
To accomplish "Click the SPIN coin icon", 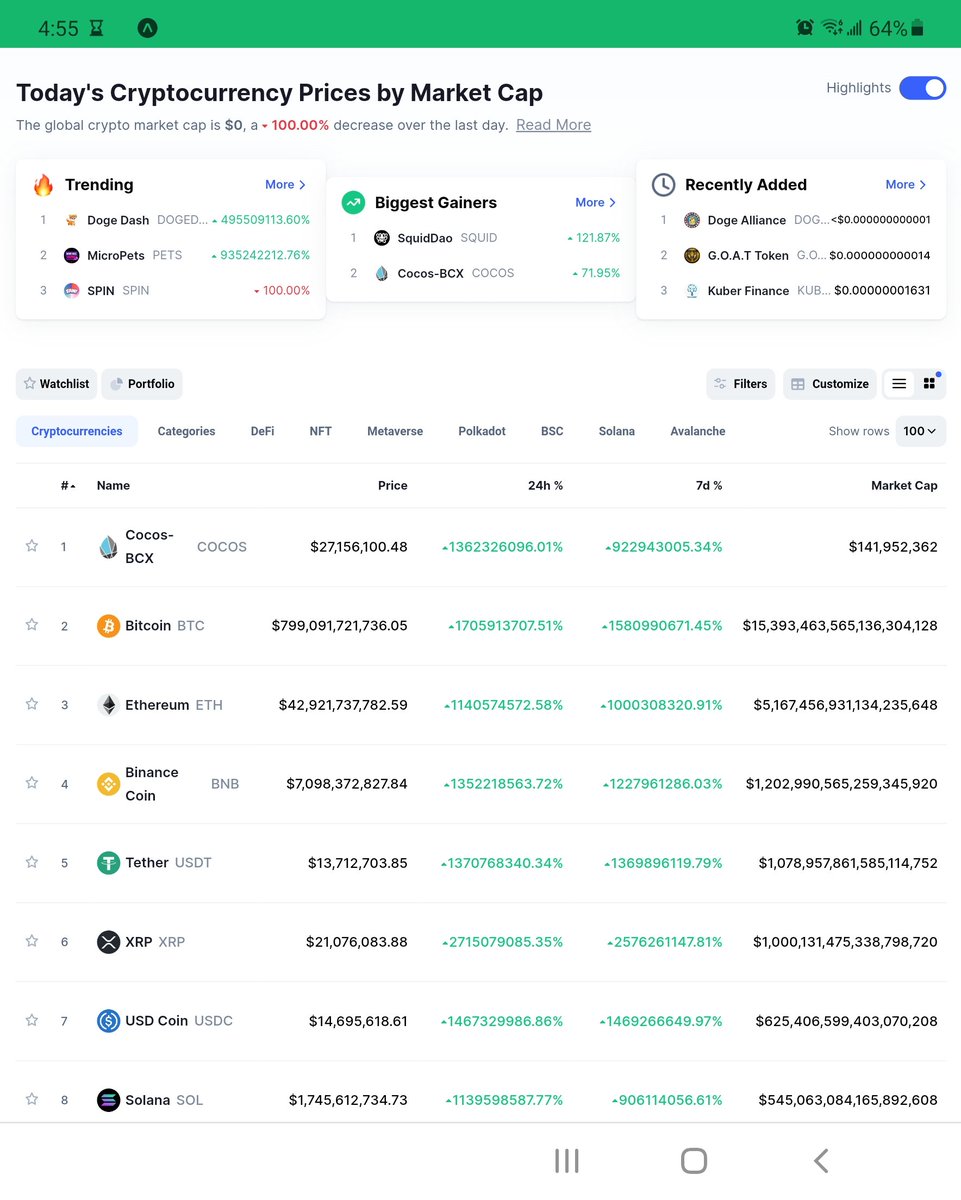I will tap(71, 291).
